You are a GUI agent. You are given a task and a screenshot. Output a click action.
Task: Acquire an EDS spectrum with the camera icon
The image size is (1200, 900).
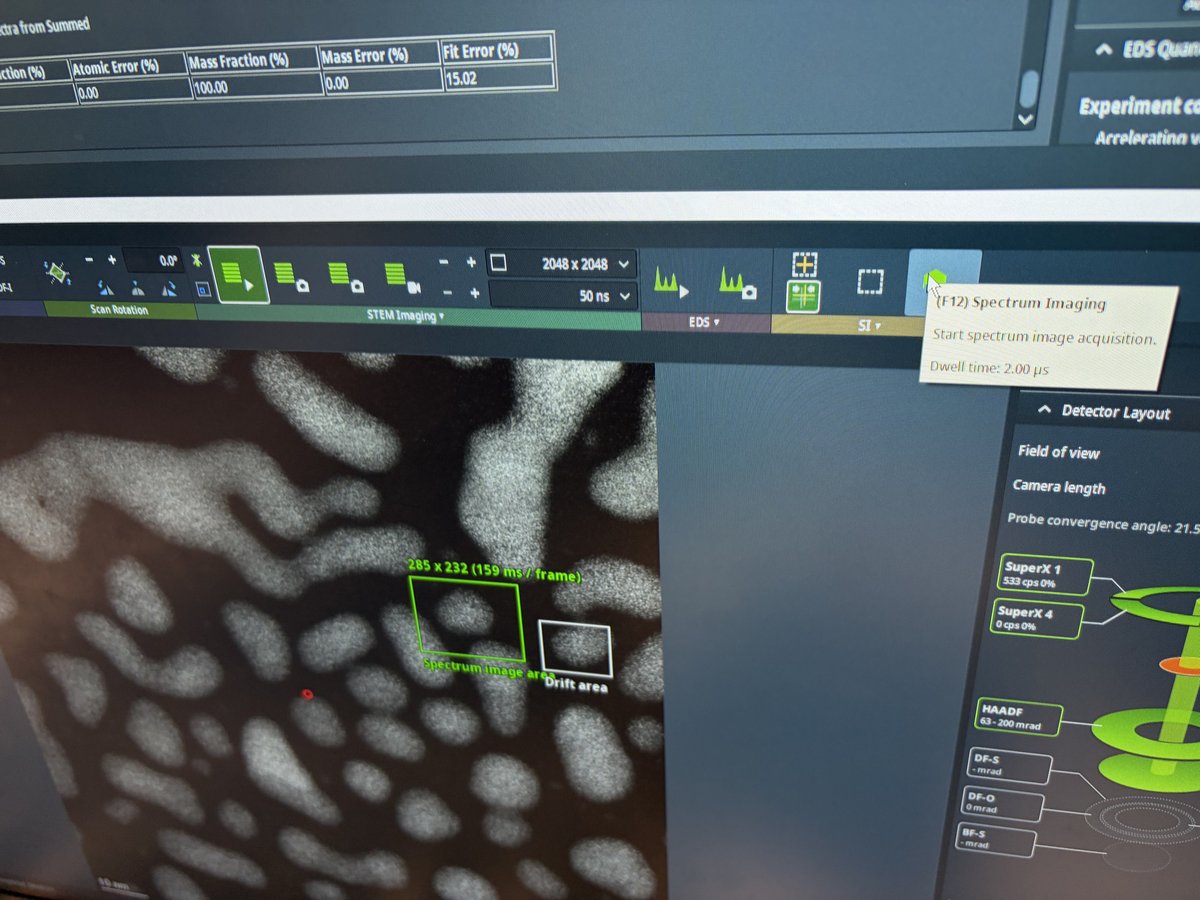coord(736,283)
